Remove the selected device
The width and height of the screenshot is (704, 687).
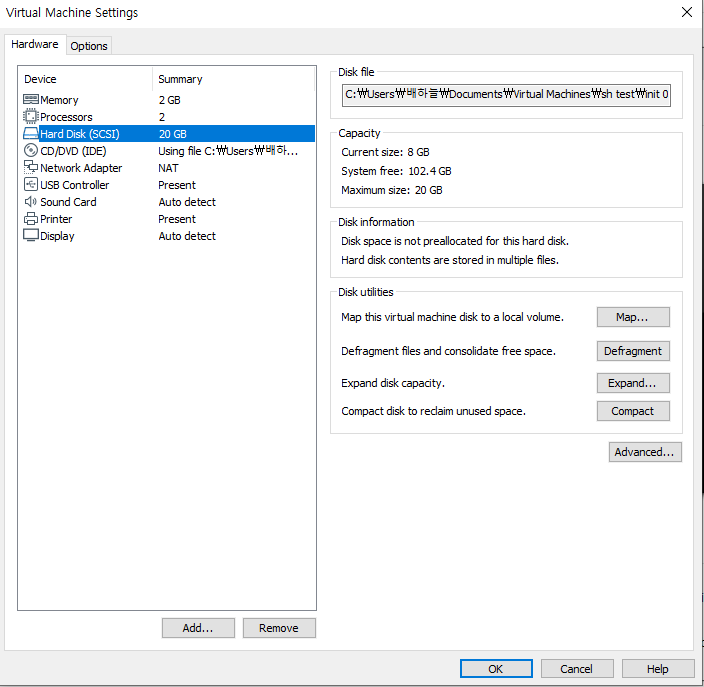(279, 628)
